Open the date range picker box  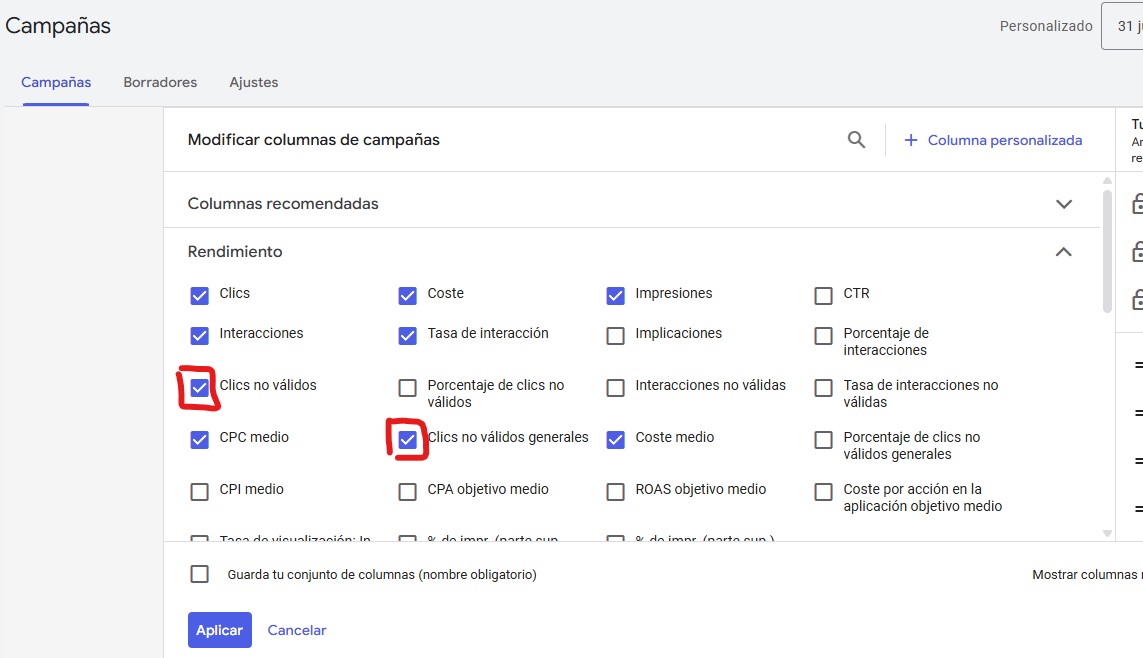pyautogui.click(x=1123, y=26)
